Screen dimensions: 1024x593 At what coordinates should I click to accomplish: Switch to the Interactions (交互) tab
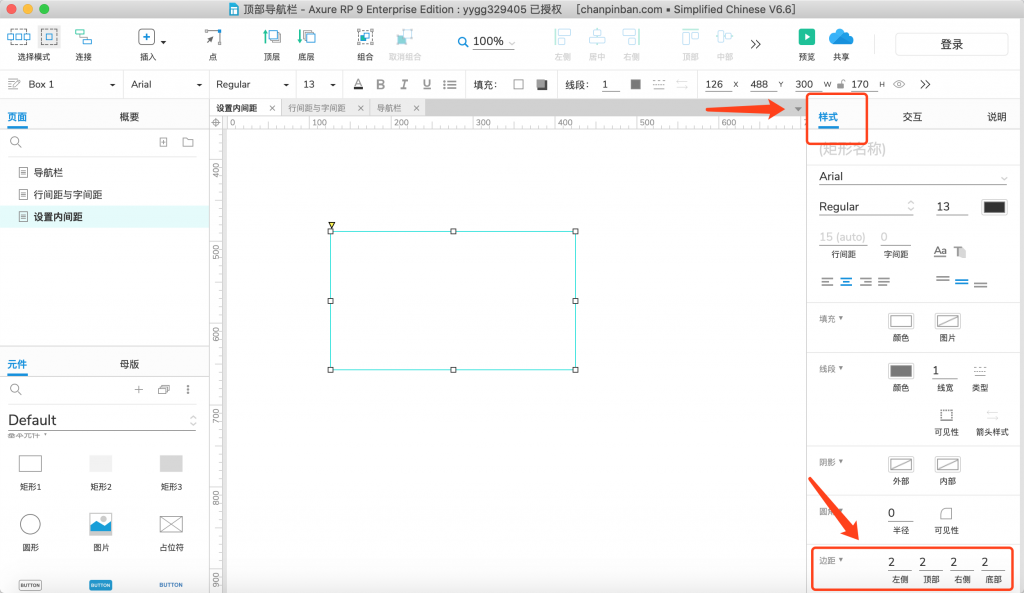point(912,117)
